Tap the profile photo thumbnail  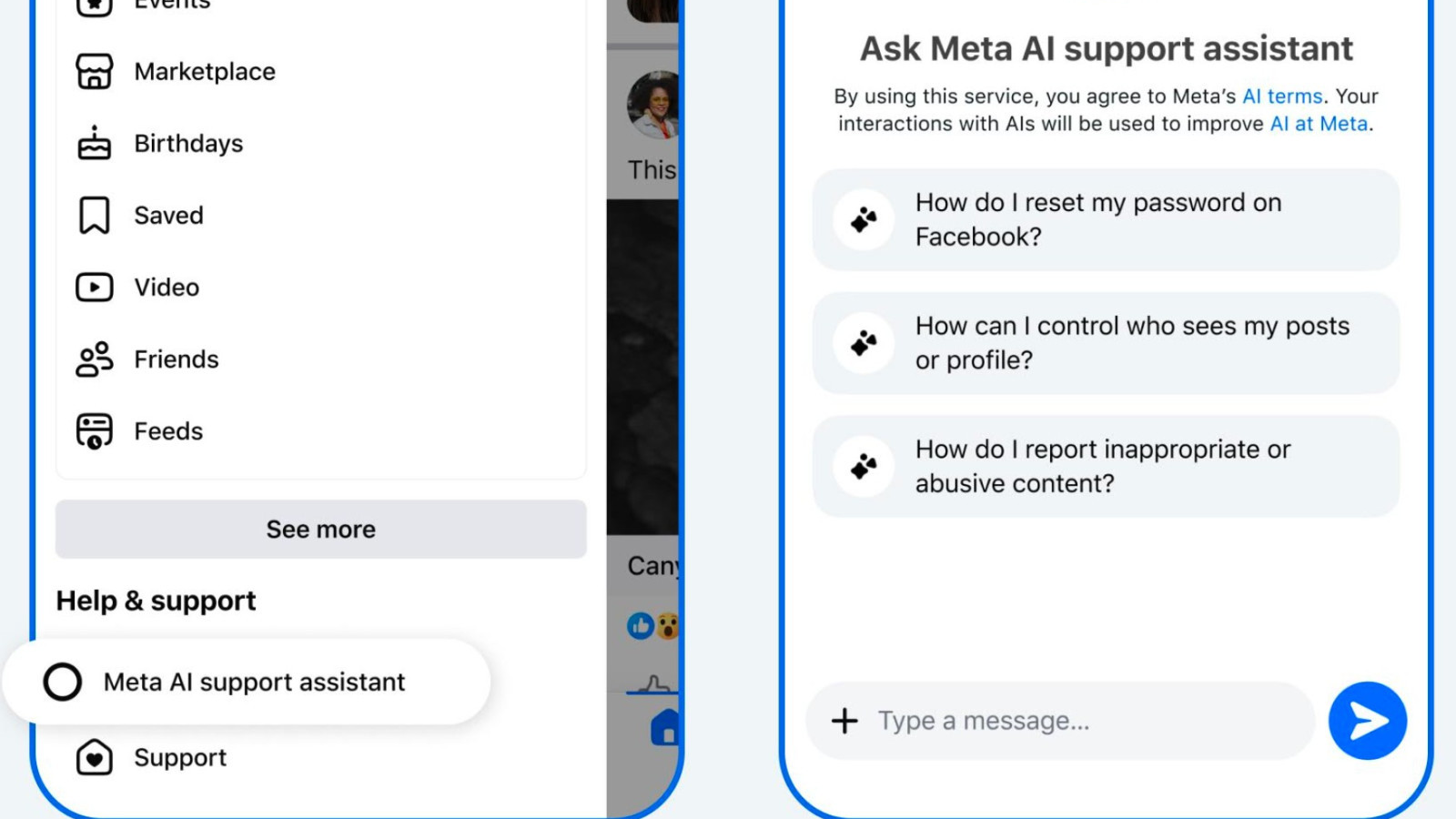point(653,105)
